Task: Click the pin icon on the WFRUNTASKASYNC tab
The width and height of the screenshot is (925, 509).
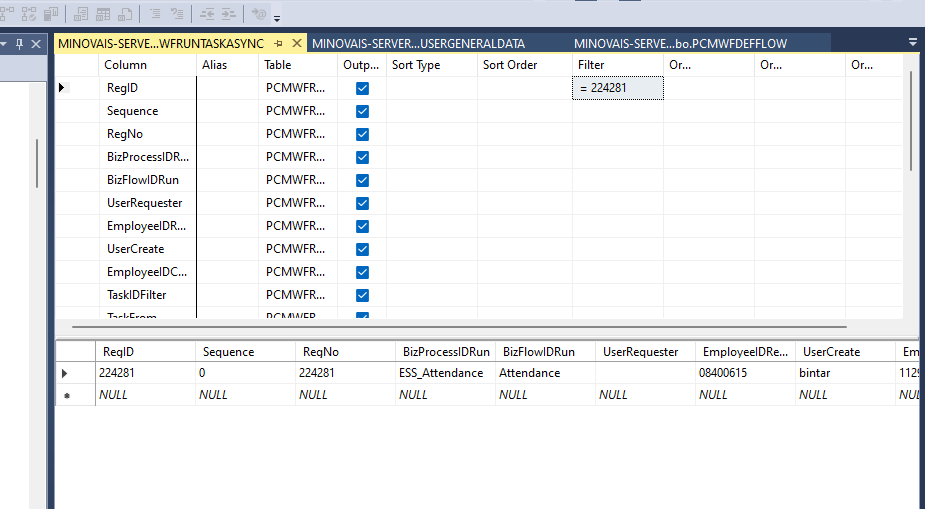Action: 279,44
